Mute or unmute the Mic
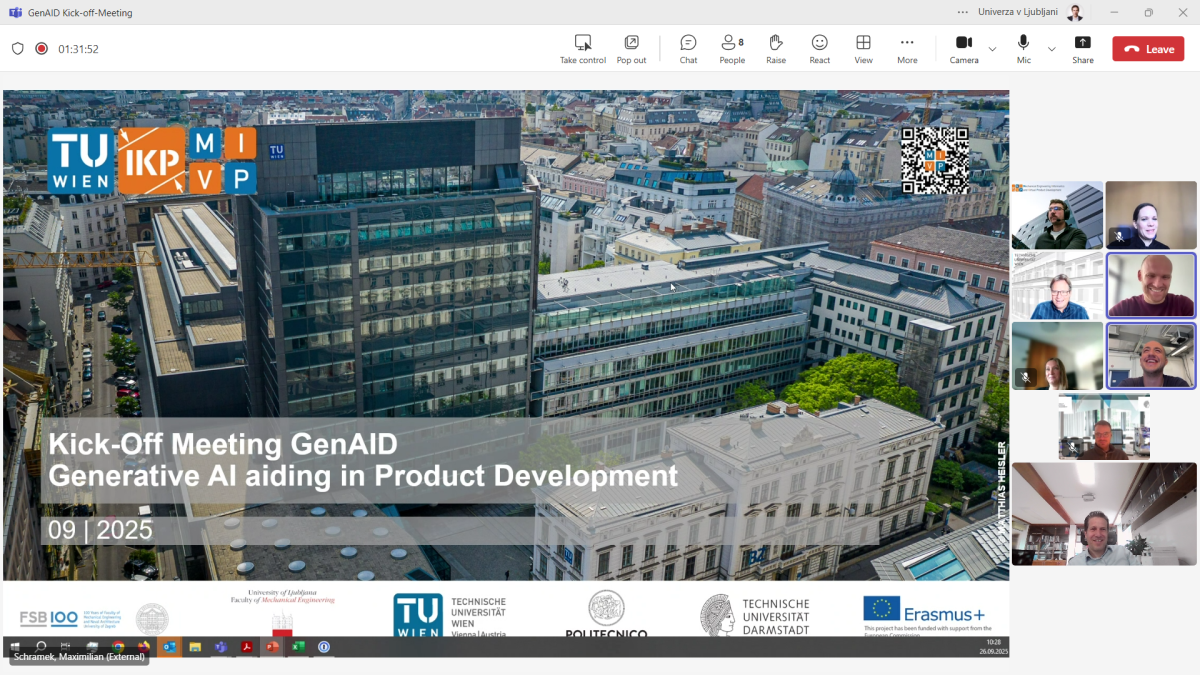Screen dimensions: 1200x675 tap(1023, 48)
